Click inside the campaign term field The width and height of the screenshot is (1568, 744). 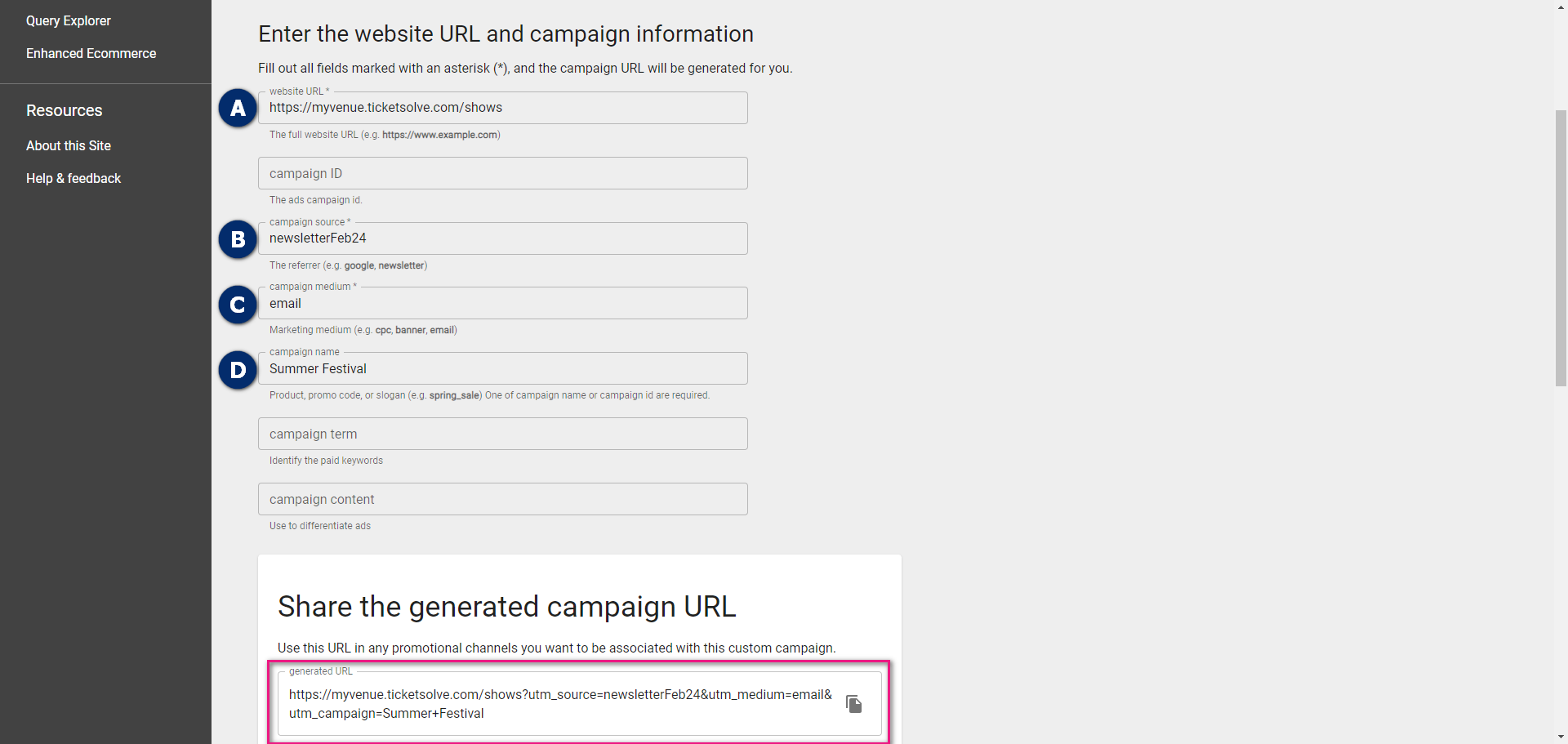click(x=502, y=434)
